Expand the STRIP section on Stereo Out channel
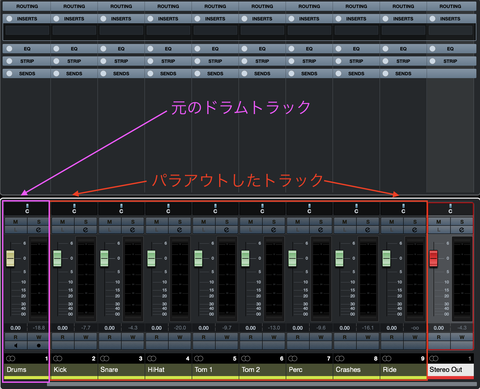This screenshot has width=480, height=389. (450, 61)
